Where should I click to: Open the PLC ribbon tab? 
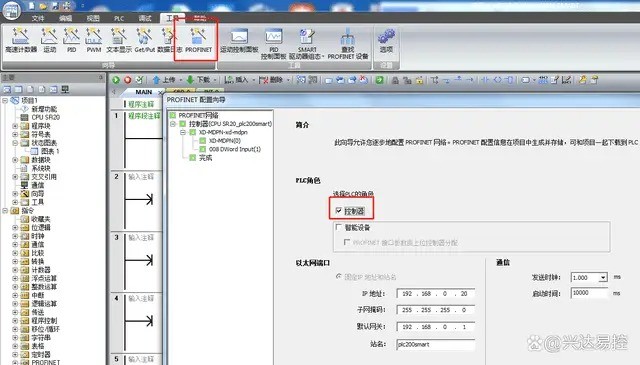coord(119,18)
